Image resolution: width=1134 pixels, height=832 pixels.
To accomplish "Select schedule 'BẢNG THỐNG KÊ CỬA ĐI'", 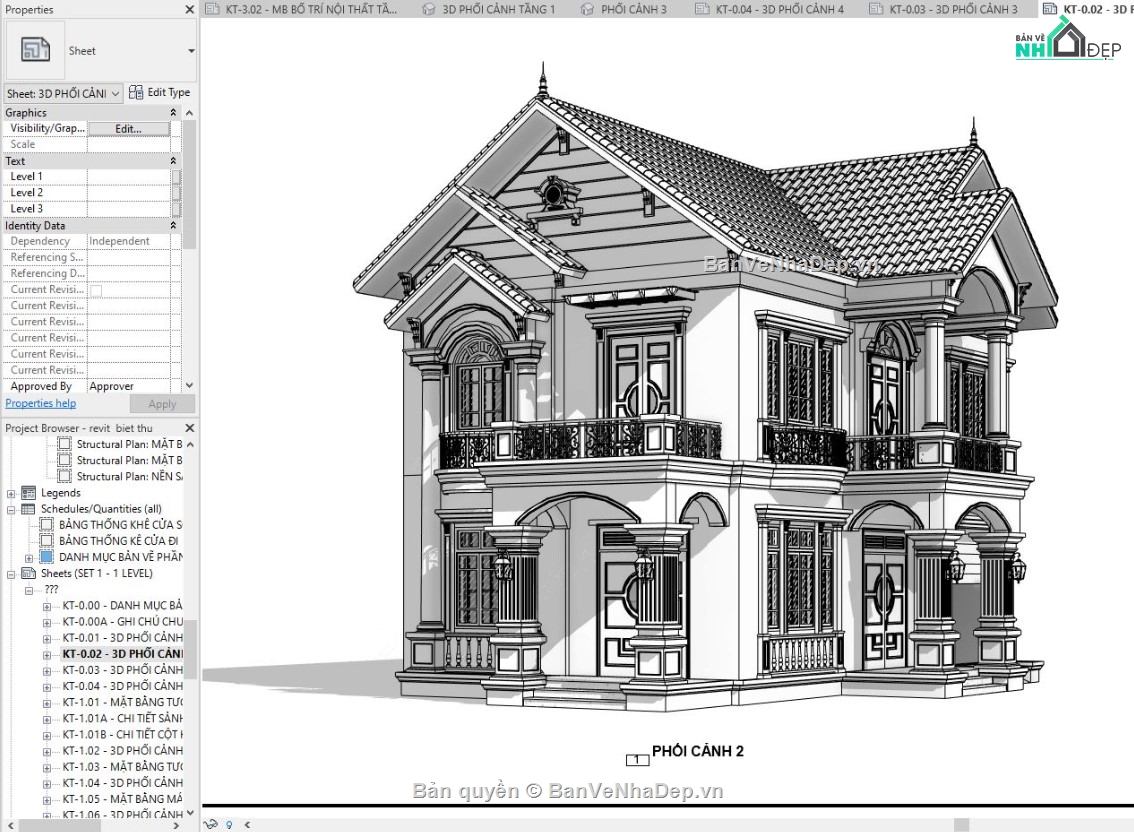I will 119,541.
